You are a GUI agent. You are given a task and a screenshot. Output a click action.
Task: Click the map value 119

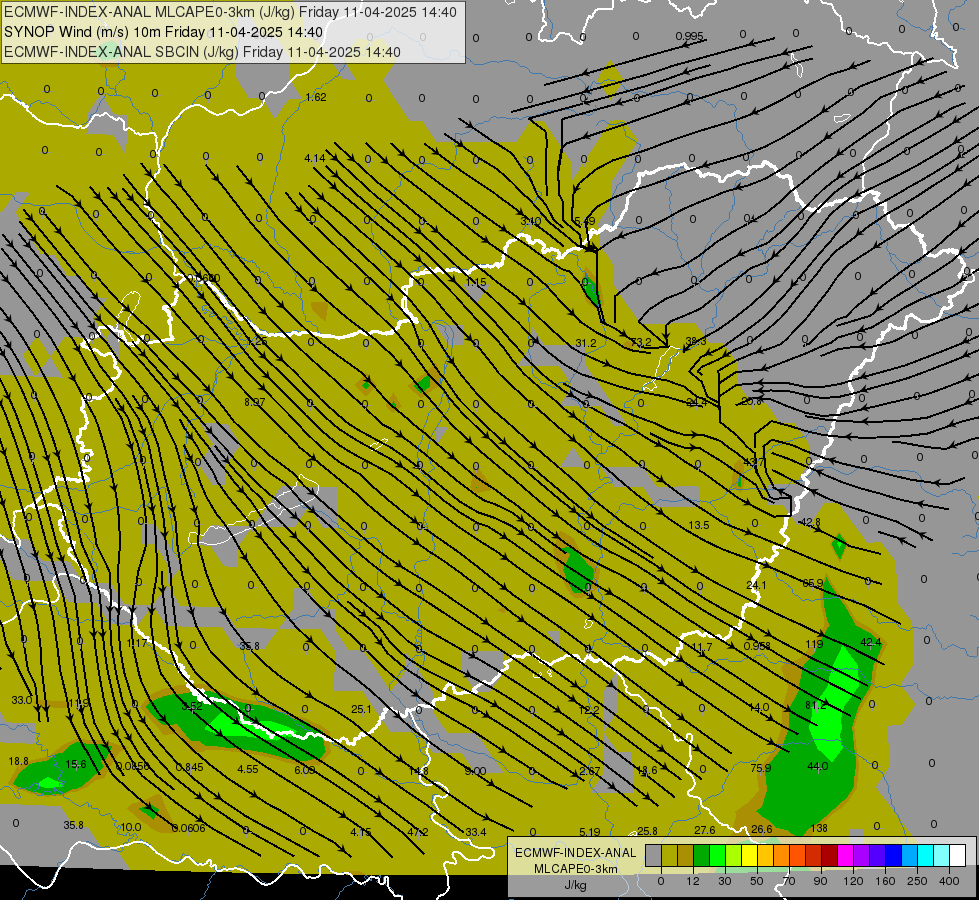pos(814,644)
